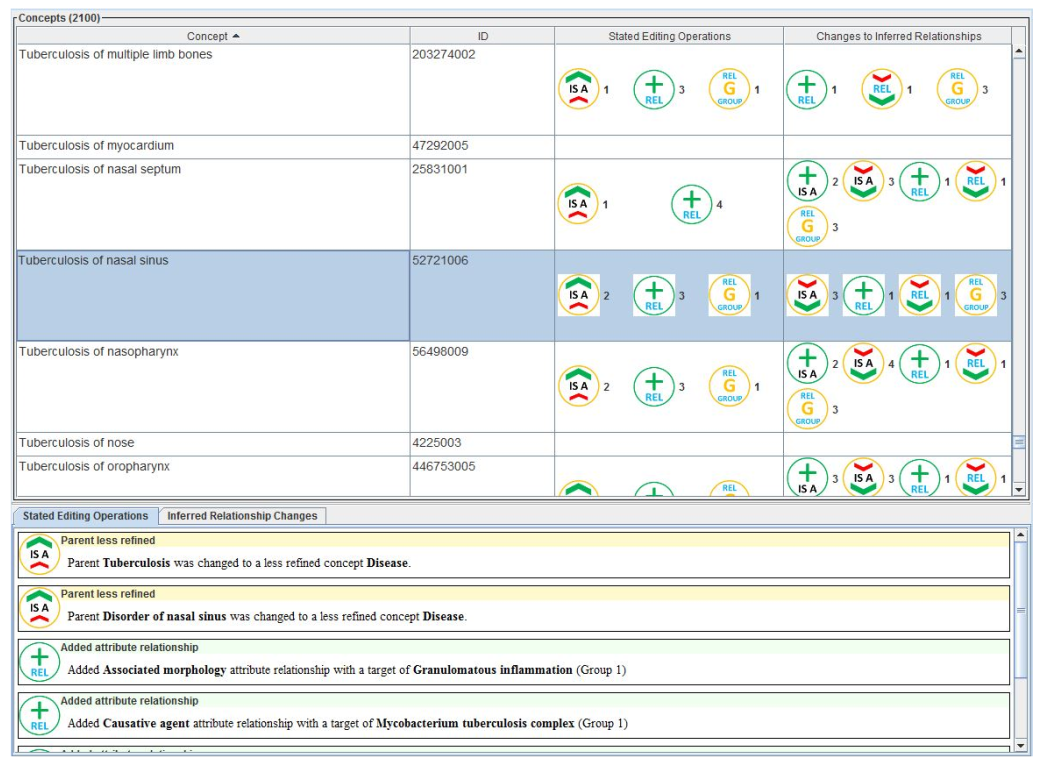Click REL group G icon in nasal sinus inferred changes
Viewport: 1043px width, 764px height.
tap(975, 295)
